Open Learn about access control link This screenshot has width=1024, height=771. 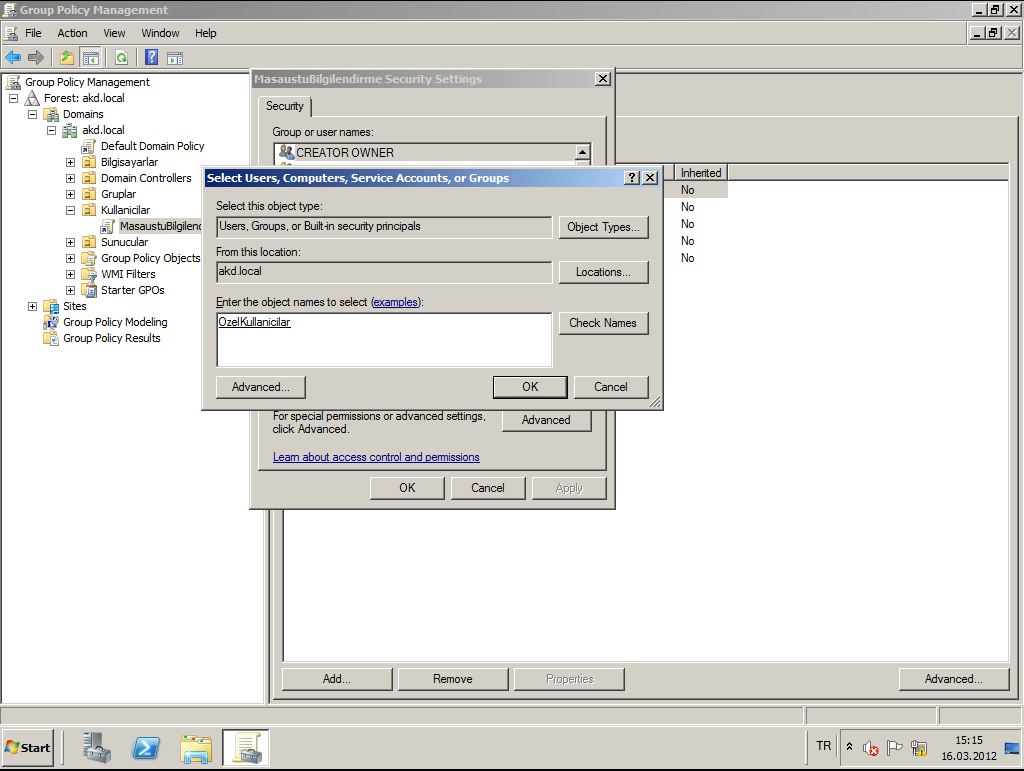coord(376,457)
